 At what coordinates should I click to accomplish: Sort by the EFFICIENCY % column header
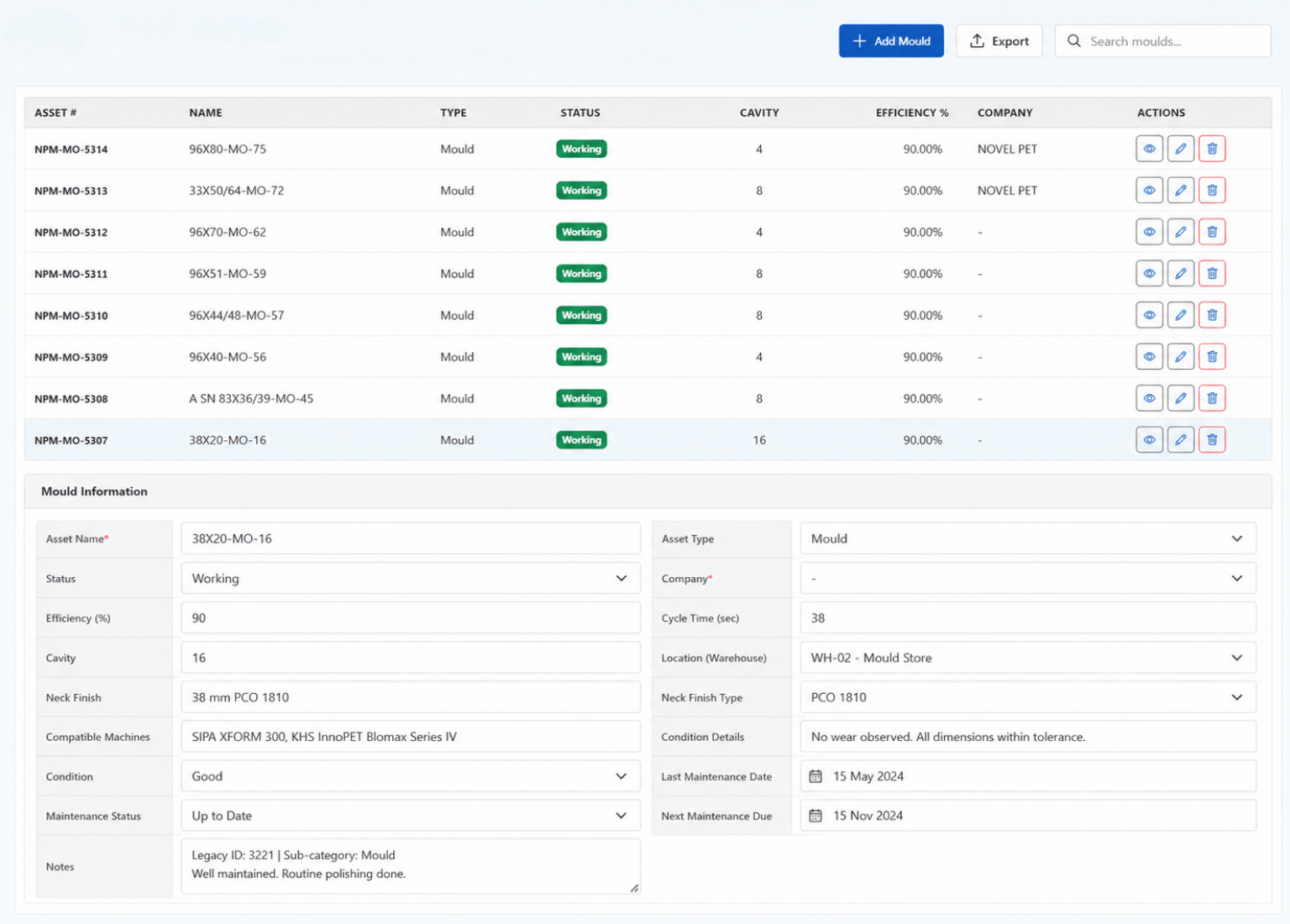tap(912, 113)
